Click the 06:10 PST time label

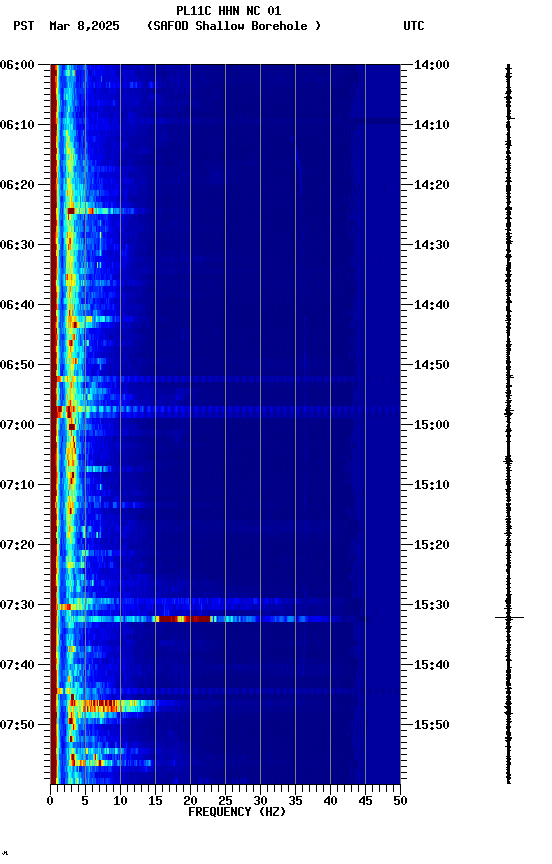tap(17, 125)
